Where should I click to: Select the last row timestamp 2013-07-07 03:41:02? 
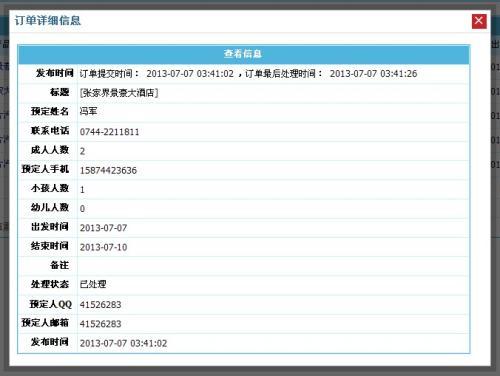(x=123, y=343)
